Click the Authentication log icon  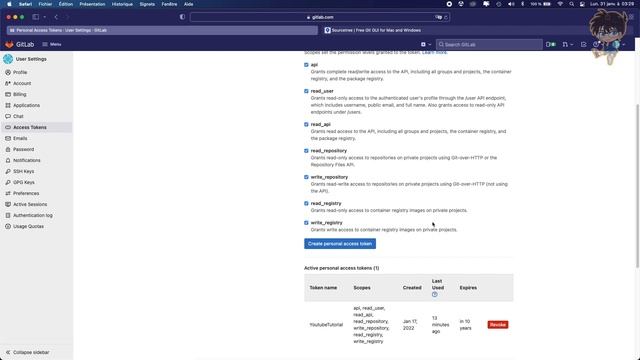click(8, 216)
